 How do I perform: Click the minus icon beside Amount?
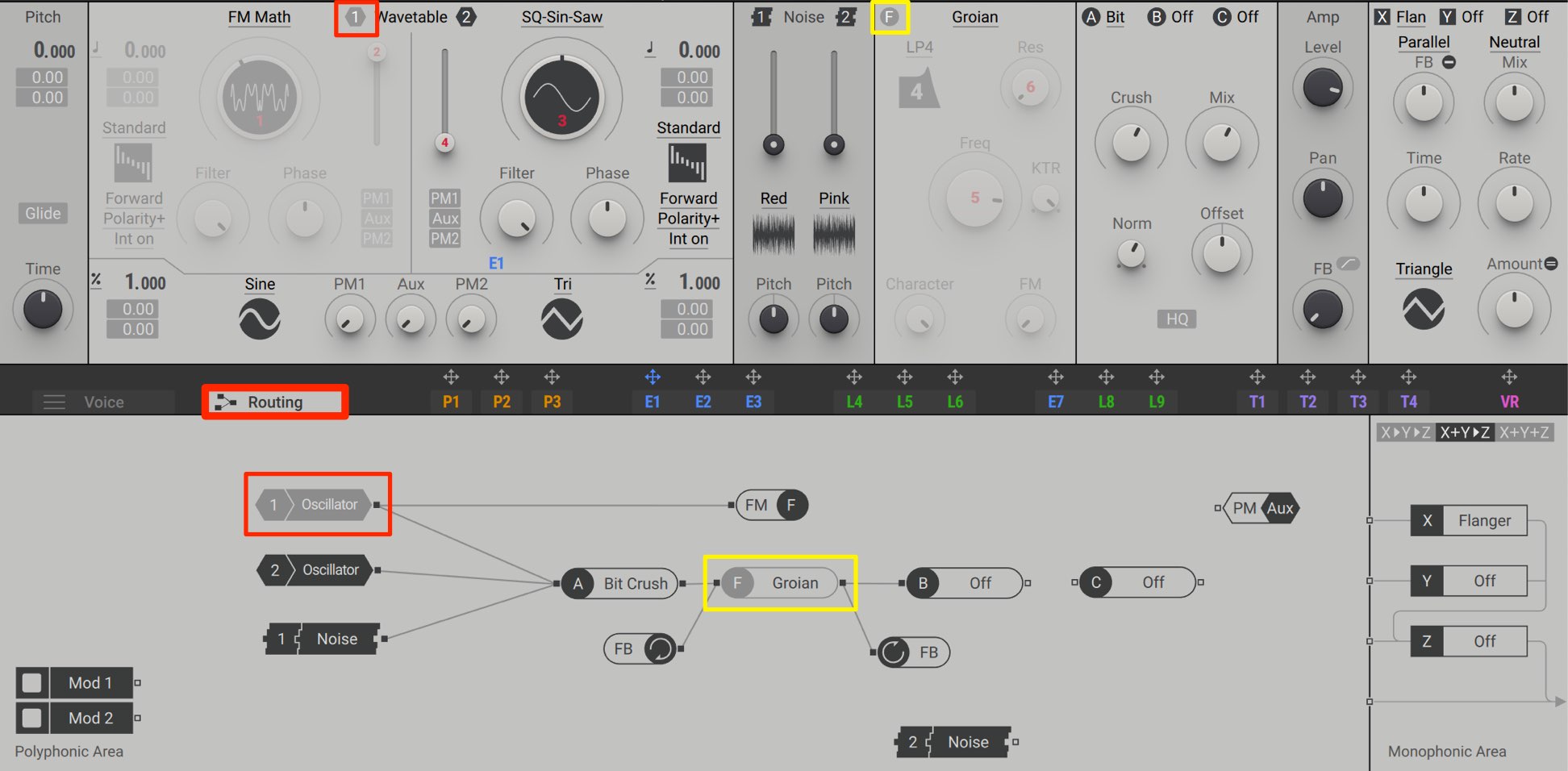[1550, 264]
